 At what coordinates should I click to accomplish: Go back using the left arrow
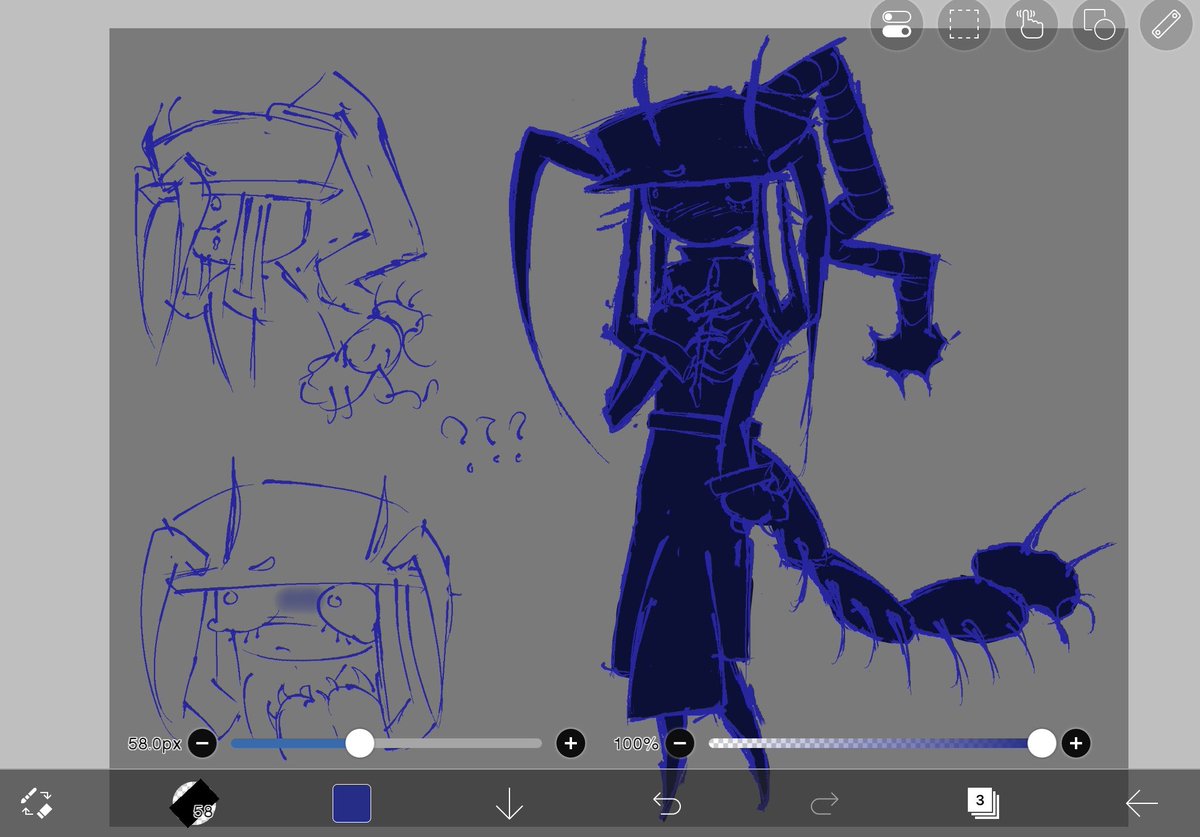coord(1141,803)
